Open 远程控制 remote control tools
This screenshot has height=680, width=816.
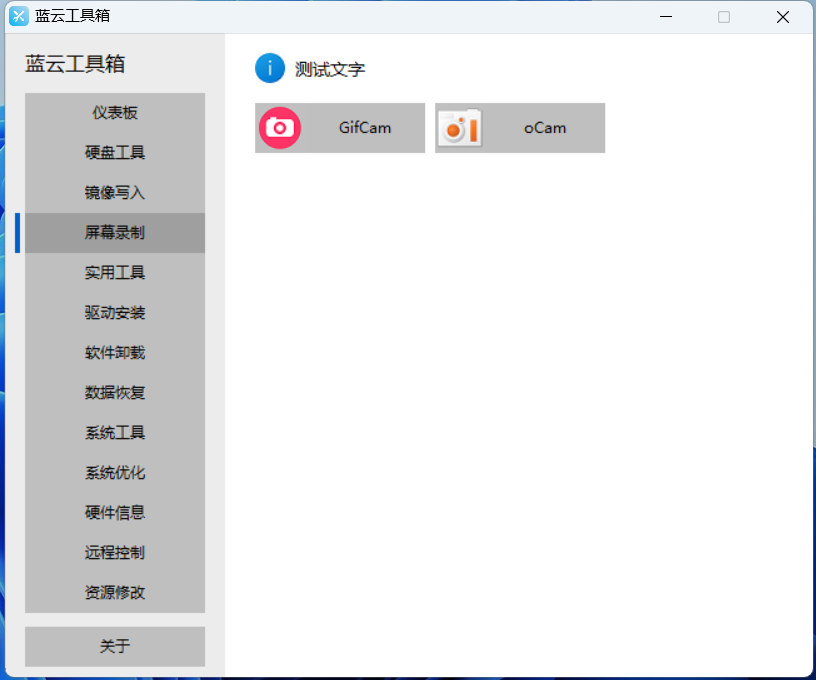pos(115,553)
